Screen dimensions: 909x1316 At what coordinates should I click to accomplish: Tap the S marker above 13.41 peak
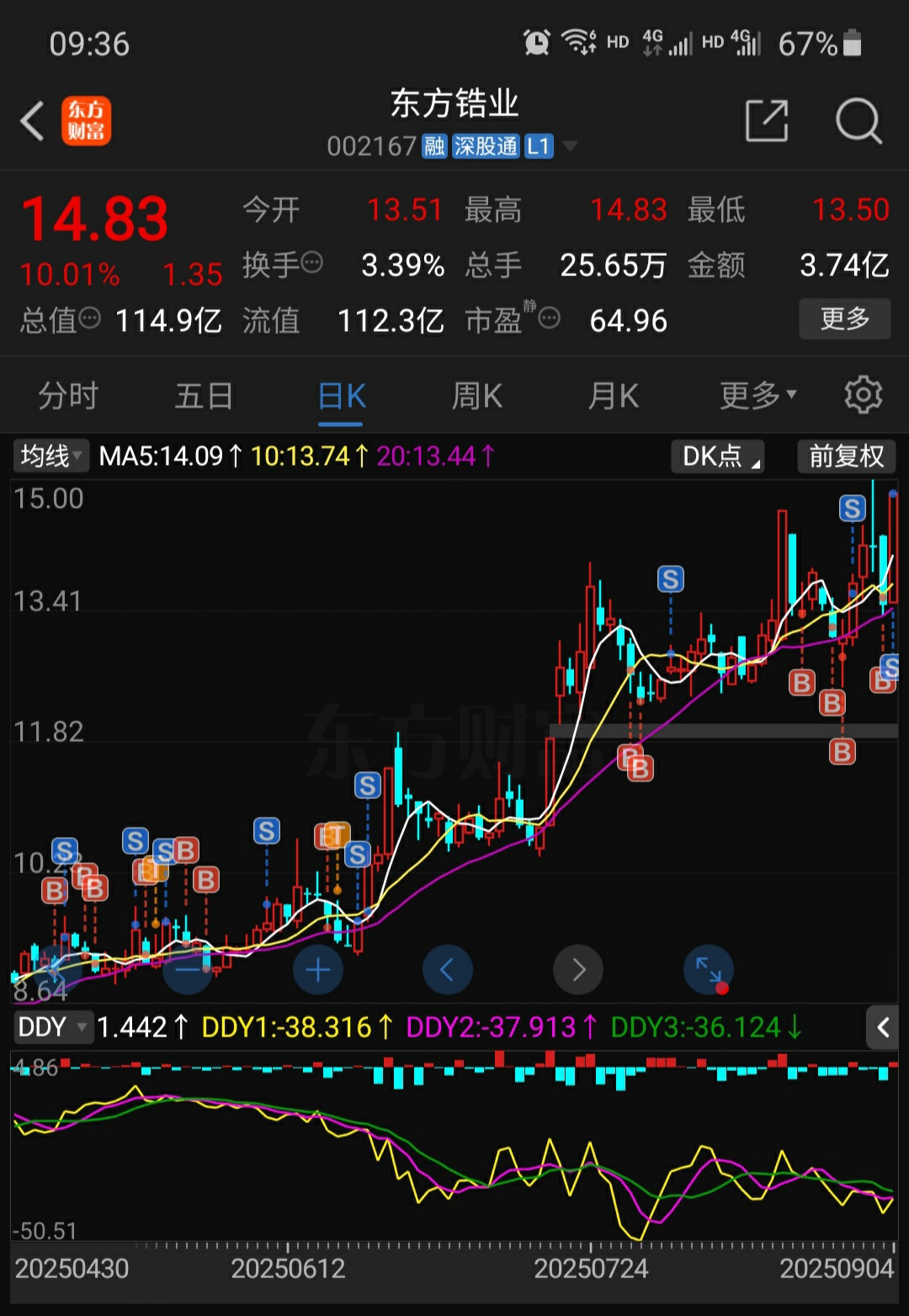coord(671,579)
